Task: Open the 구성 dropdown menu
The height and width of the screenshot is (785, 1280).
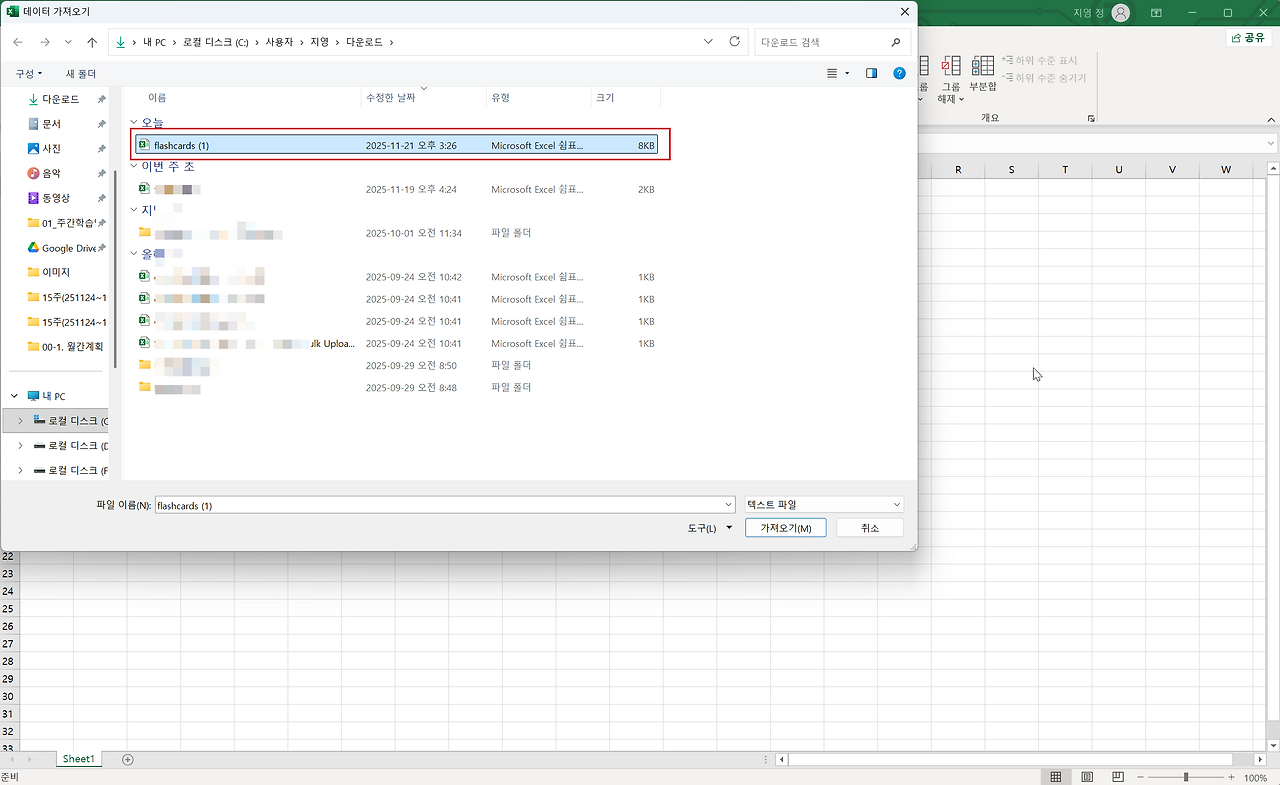Action: point(29,73)
